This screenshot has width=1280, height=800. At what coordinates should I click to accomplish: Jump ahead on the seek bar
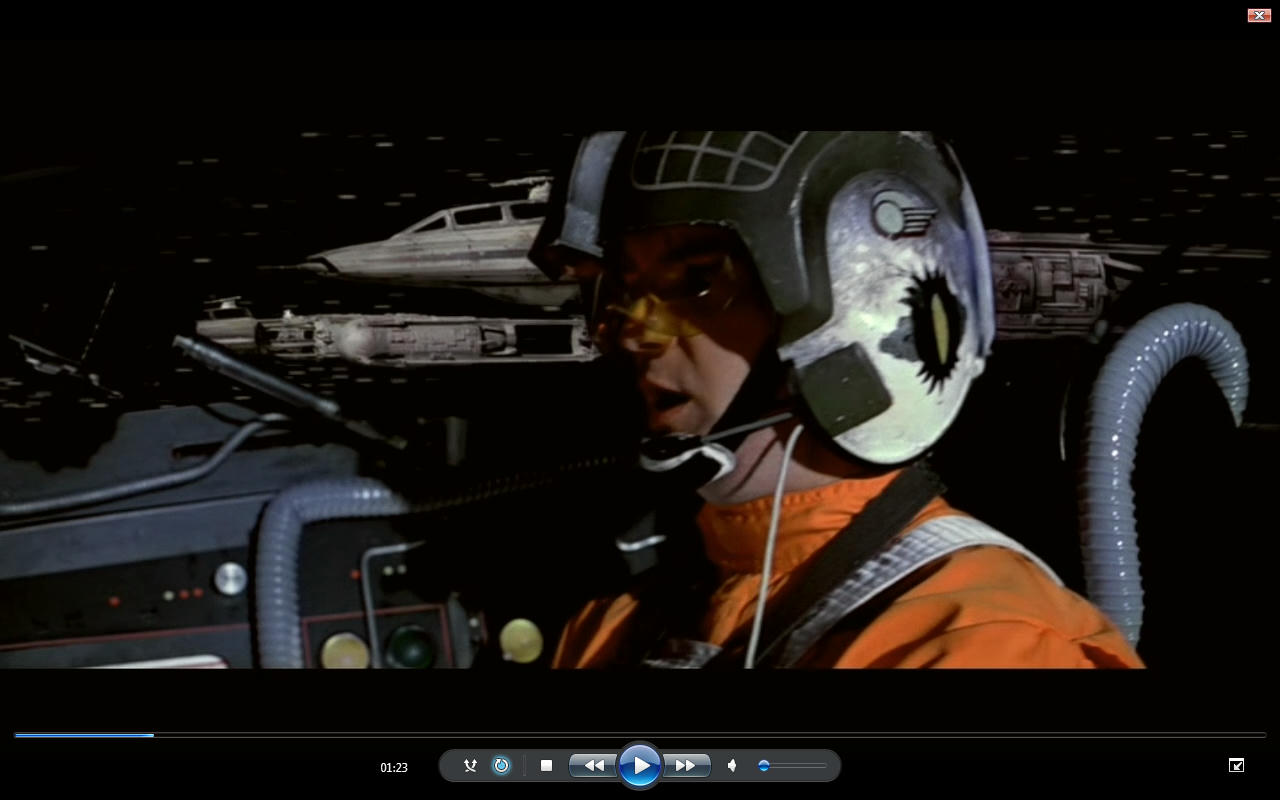pyautogui.click(x=640, y=735)
